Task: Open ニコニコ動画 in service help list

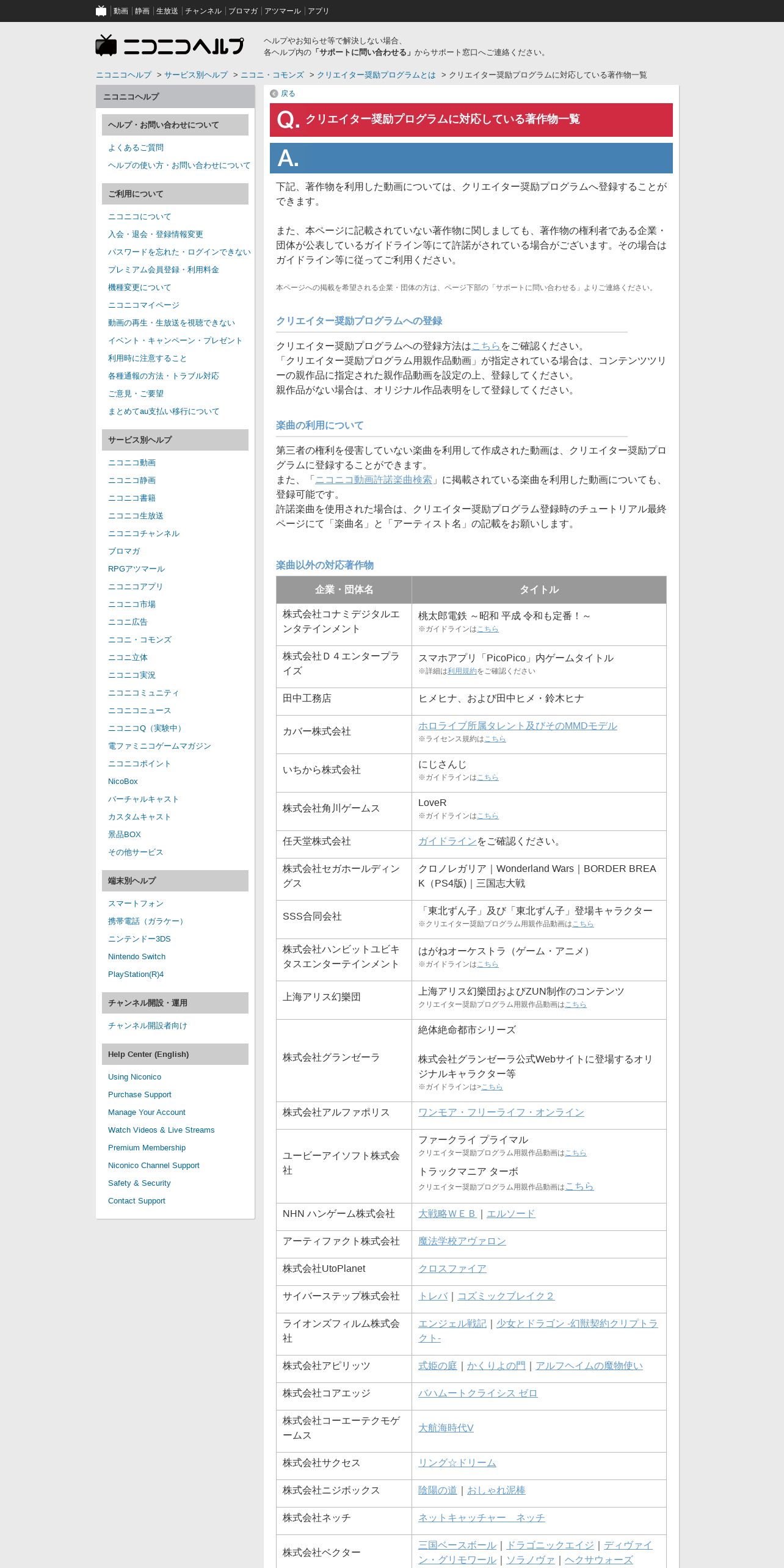Action: pyautogui.click(x=132, y=463)
